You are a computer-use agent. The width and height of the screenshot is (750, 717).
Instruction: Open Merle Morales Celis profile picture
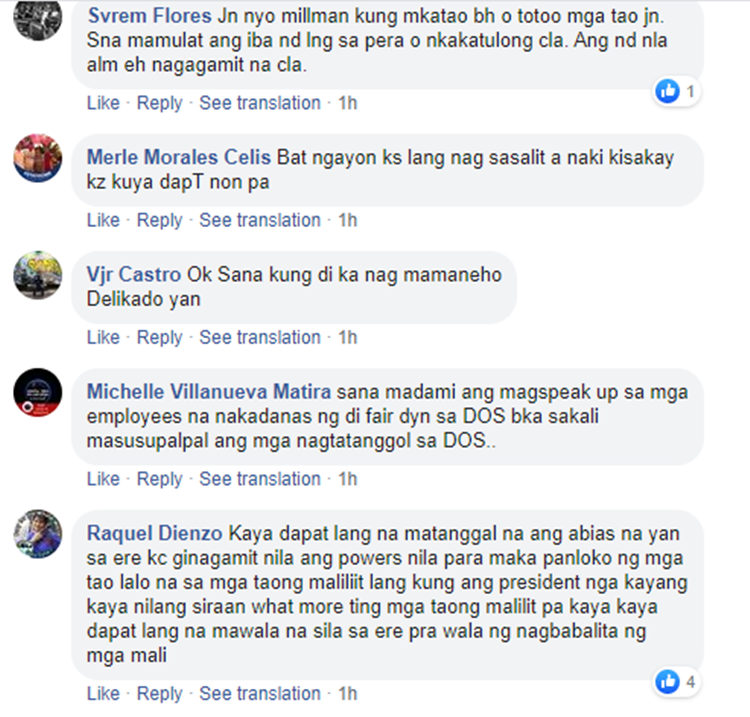(x=37, y=158)
